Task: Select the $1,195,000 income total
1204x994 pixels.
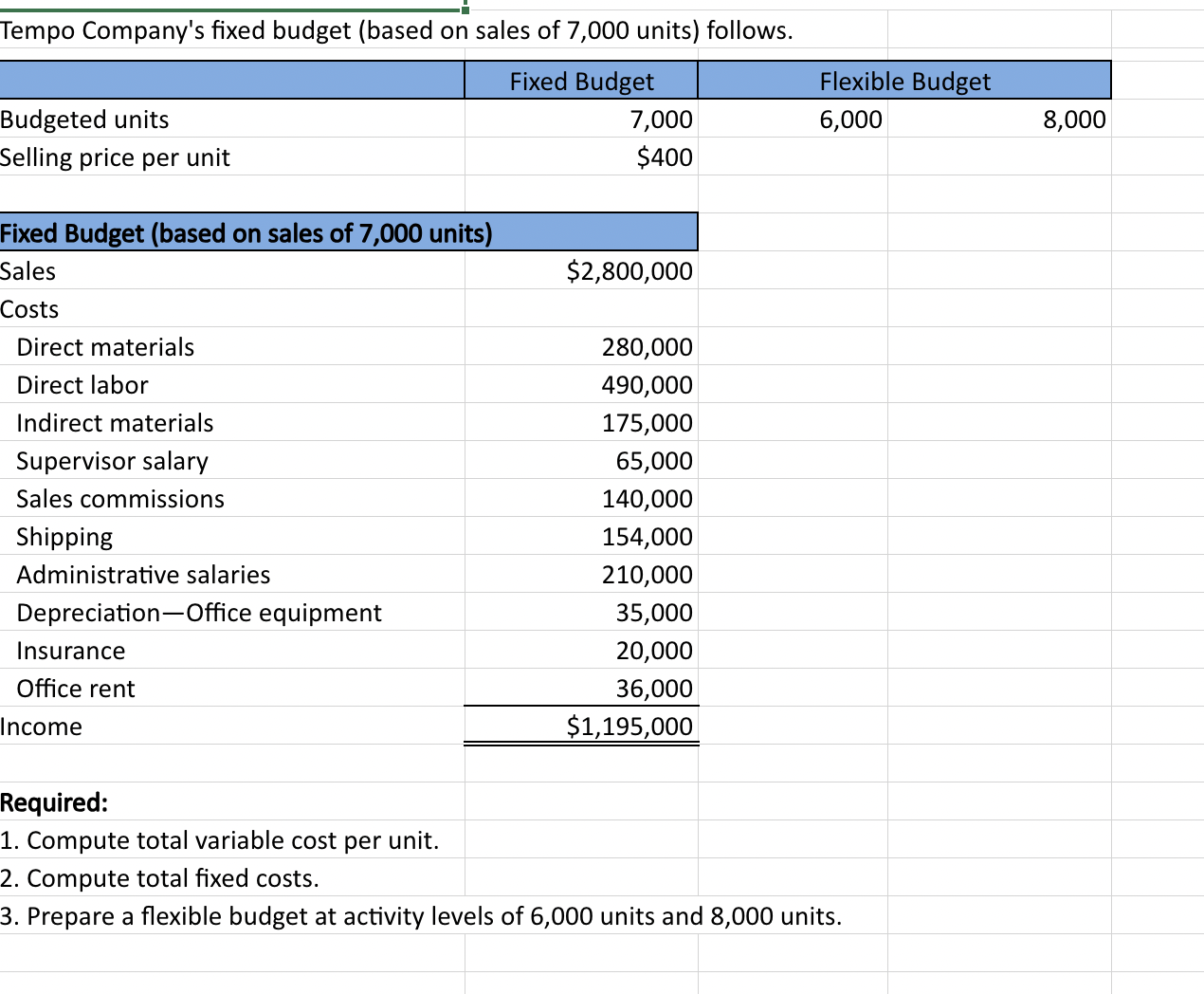Action: (x=581, y=727)
